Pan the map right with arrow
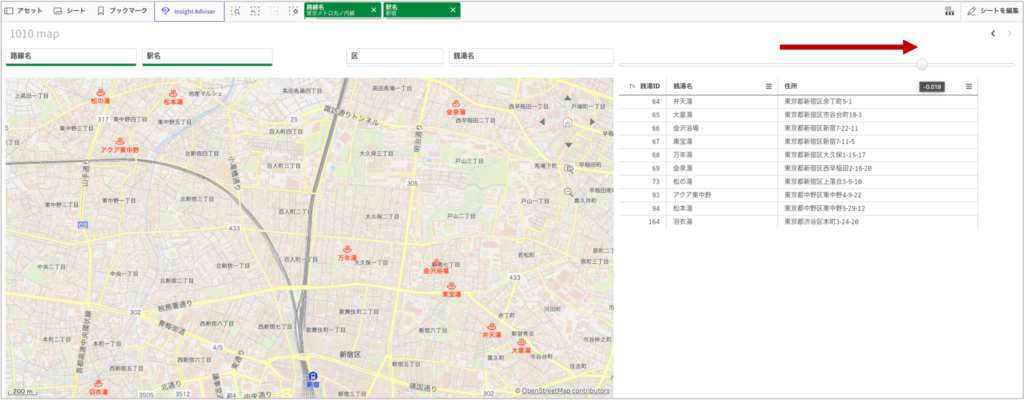Viewport: 1024px width, 400px height. tap(590, 122)
